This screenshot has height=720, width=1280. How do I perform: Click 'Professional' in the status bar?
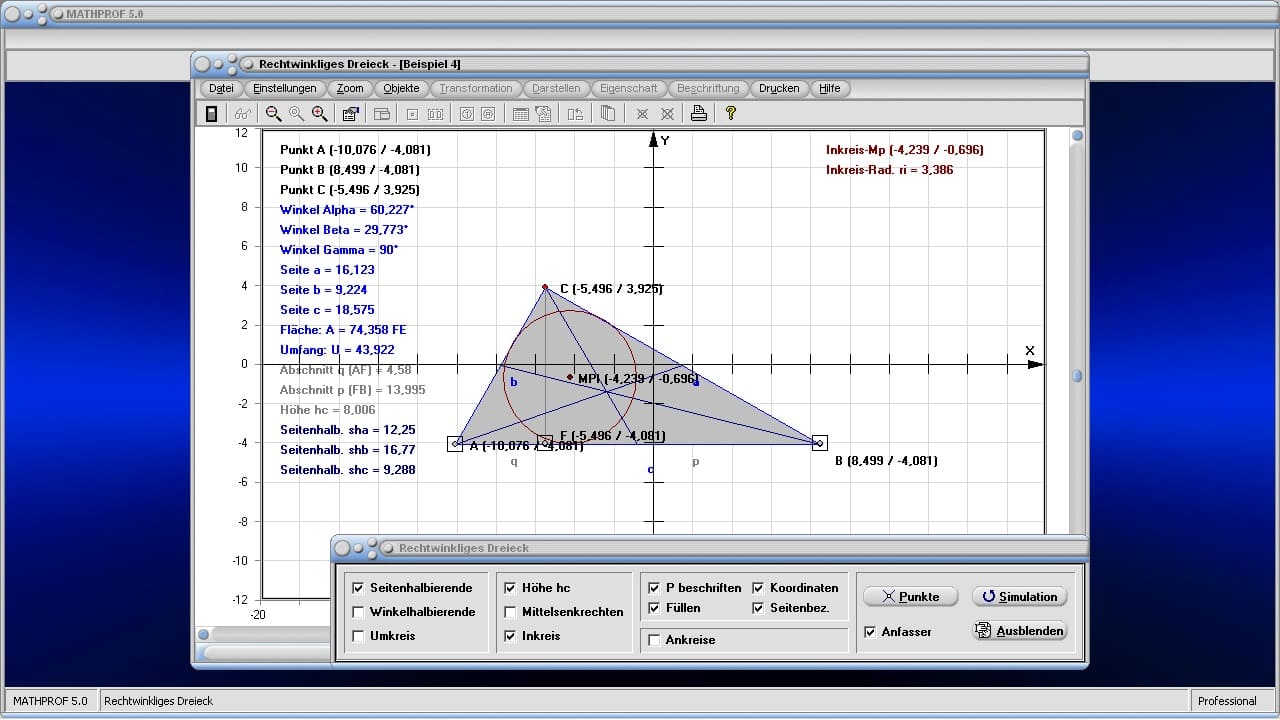coord(1227,701)
